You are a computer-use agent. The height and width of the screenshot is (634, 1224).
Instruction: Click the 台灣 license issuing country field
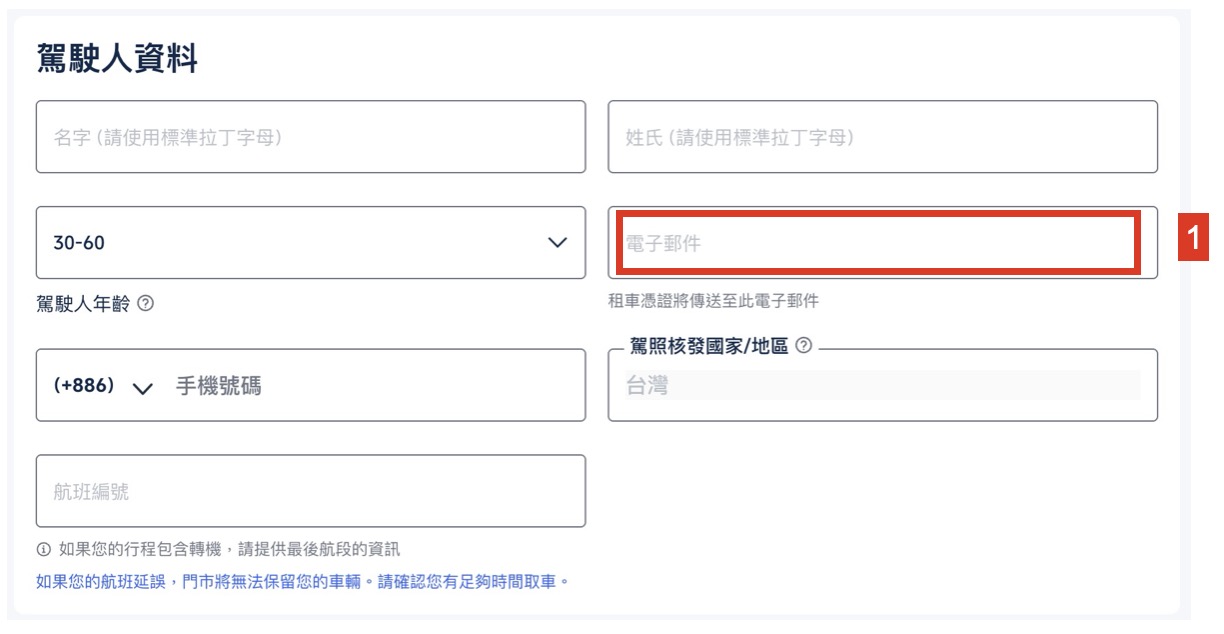coord(882,385)
